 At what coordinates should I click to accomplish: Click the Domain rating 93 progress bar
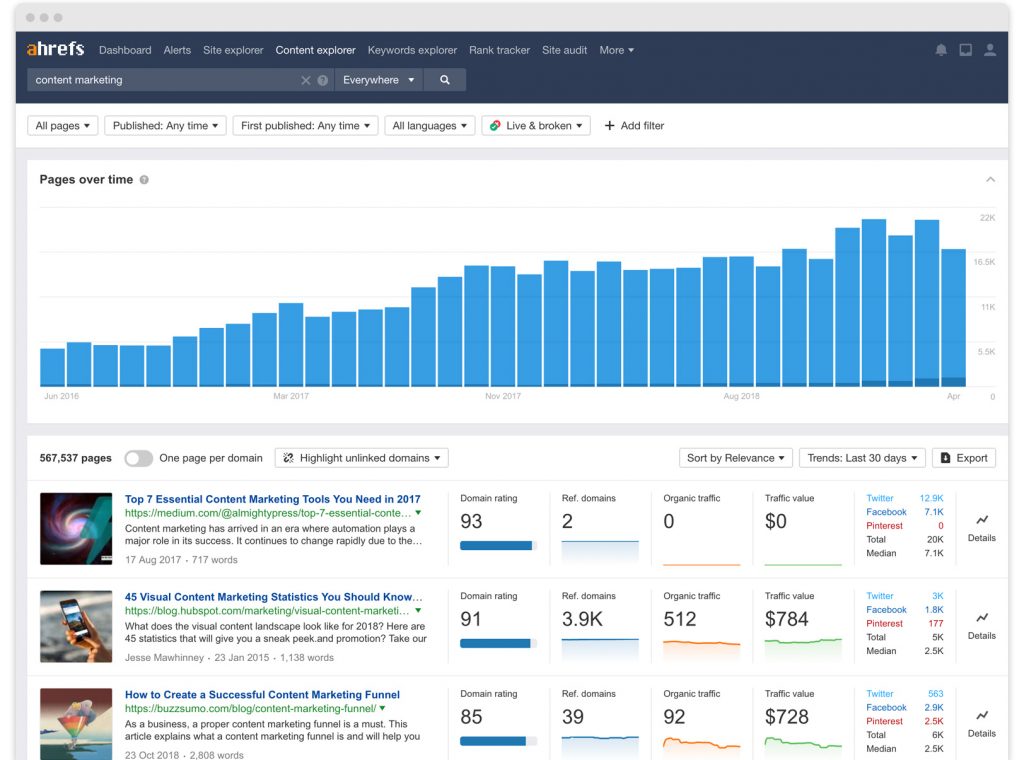498,545
